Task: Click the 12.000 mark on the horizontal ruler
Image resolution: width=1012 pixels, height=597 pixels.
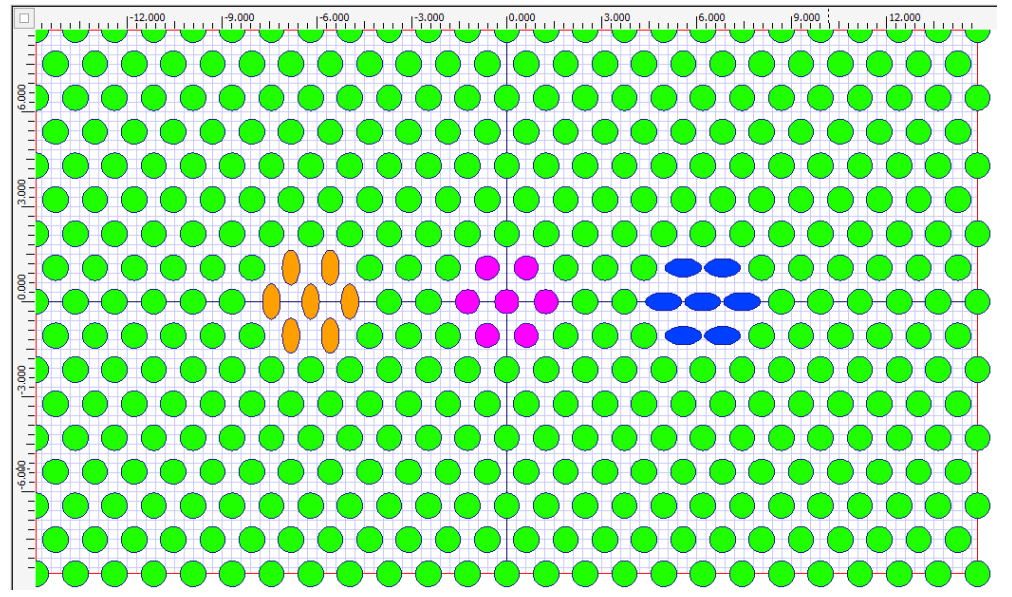Action: tap(905, 17)
